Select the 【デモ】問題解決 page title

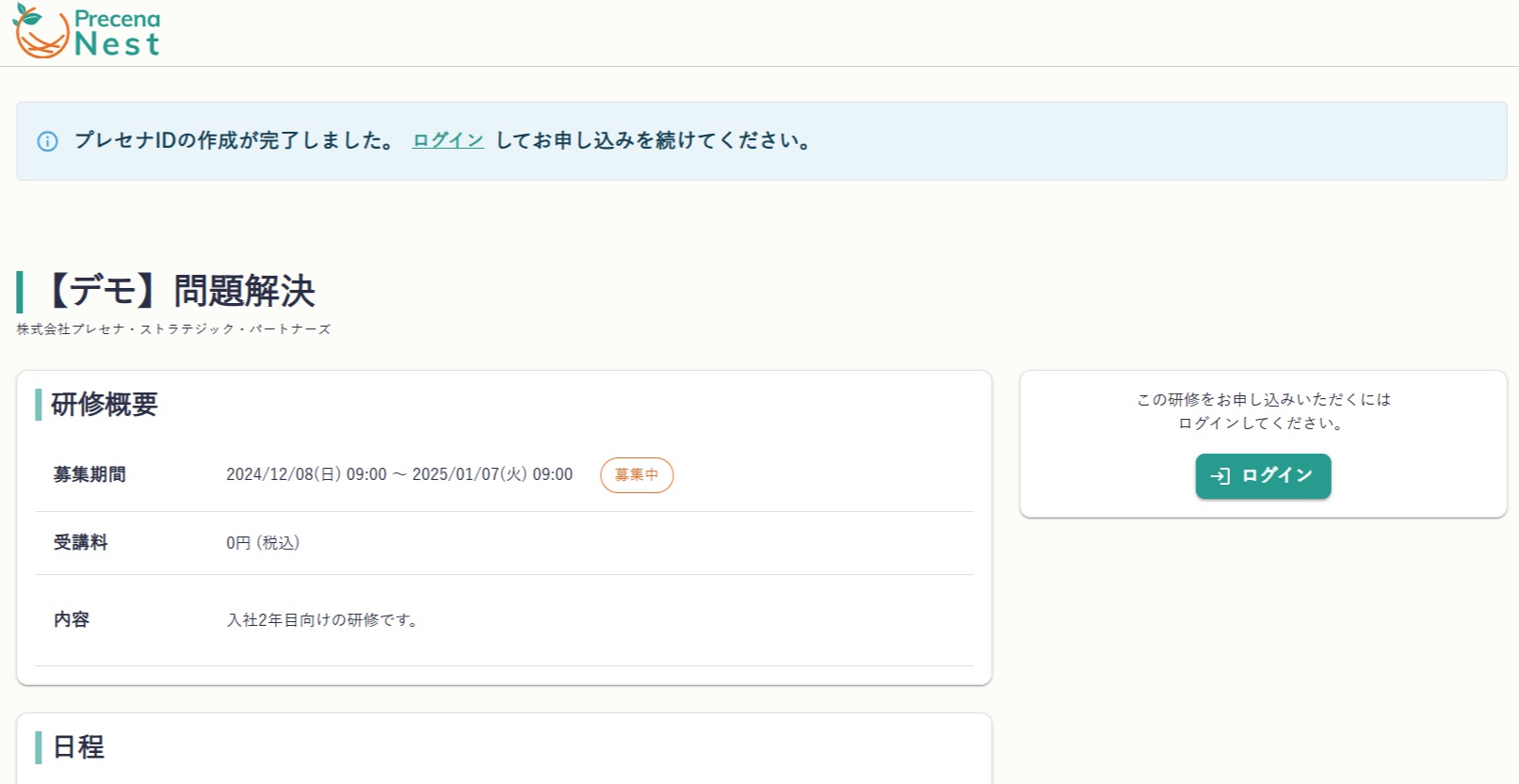[x=179, y=291]
